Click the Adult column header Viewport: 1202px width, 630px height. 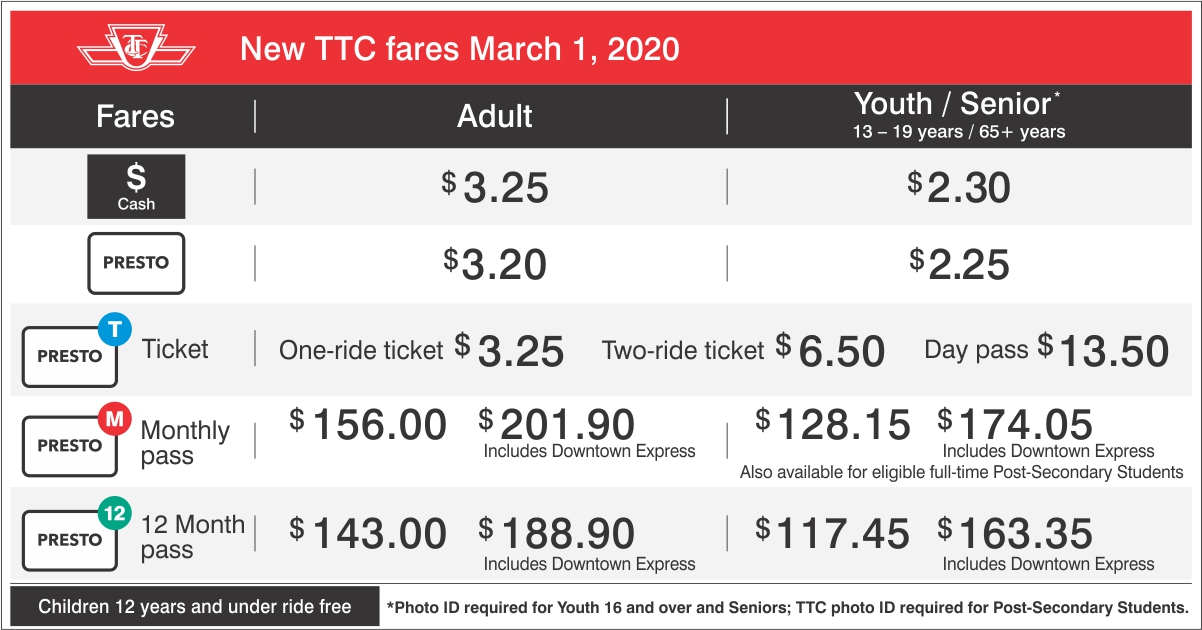tap(495, 116)
